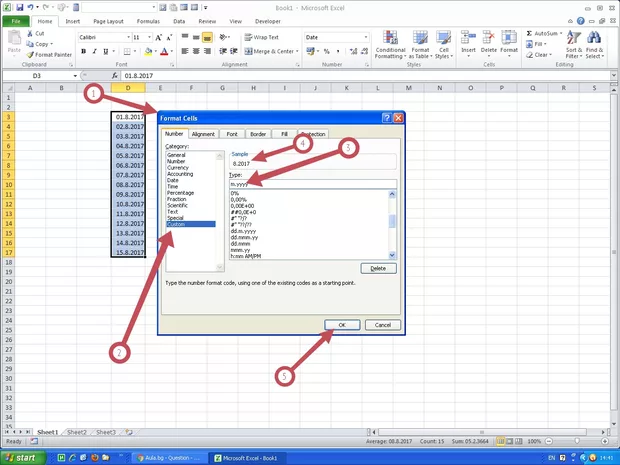Click the help icon in Format Cells dialog
Screen dimensions: 620x465
coord(386,118)
